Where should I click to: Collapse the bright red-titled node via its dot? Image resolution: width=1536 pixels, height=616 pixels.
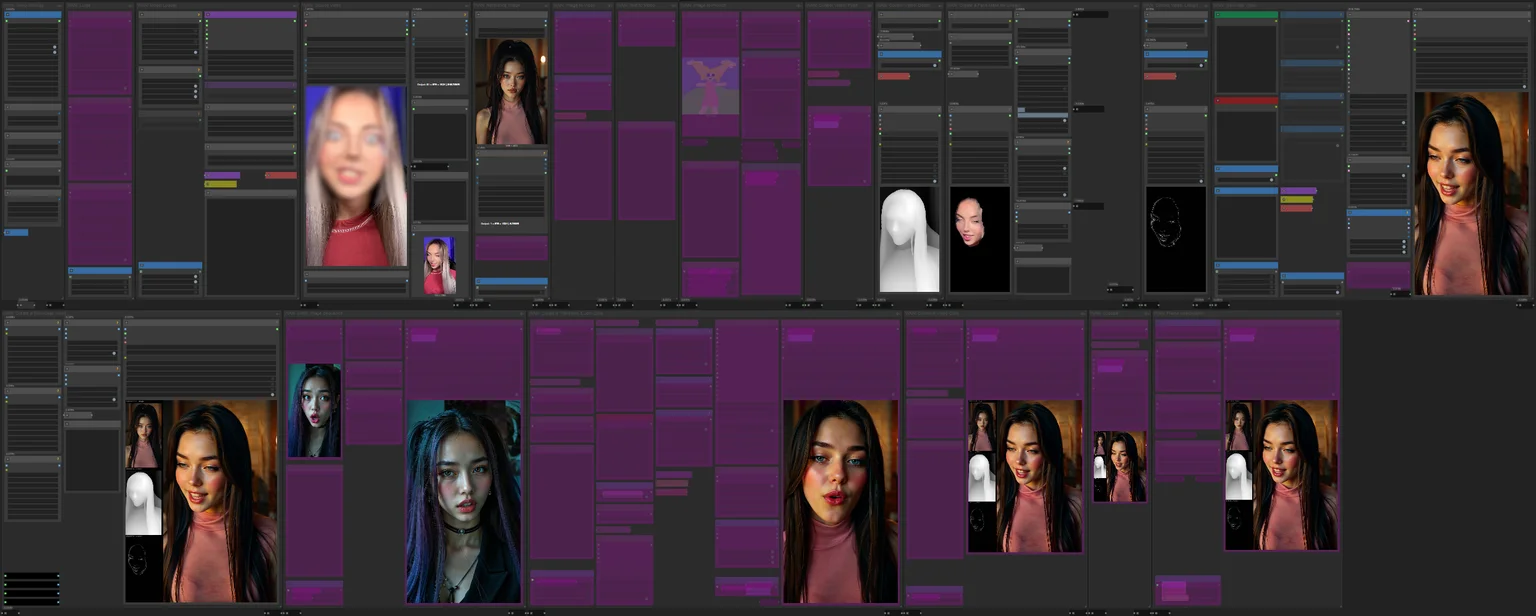click(1218, 101)
